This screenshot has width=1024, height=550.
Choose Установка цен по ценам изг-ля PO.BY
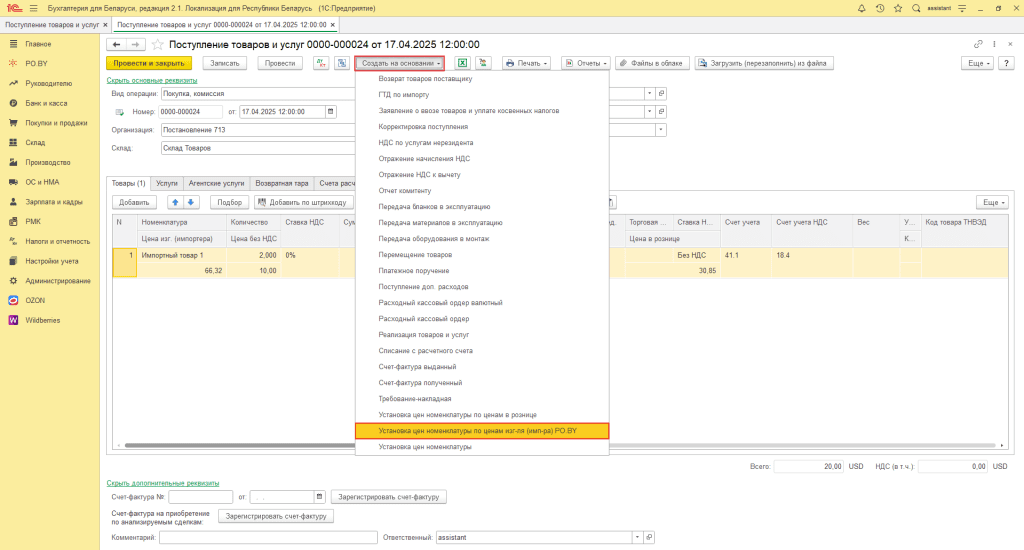click(x=482, y=431)
